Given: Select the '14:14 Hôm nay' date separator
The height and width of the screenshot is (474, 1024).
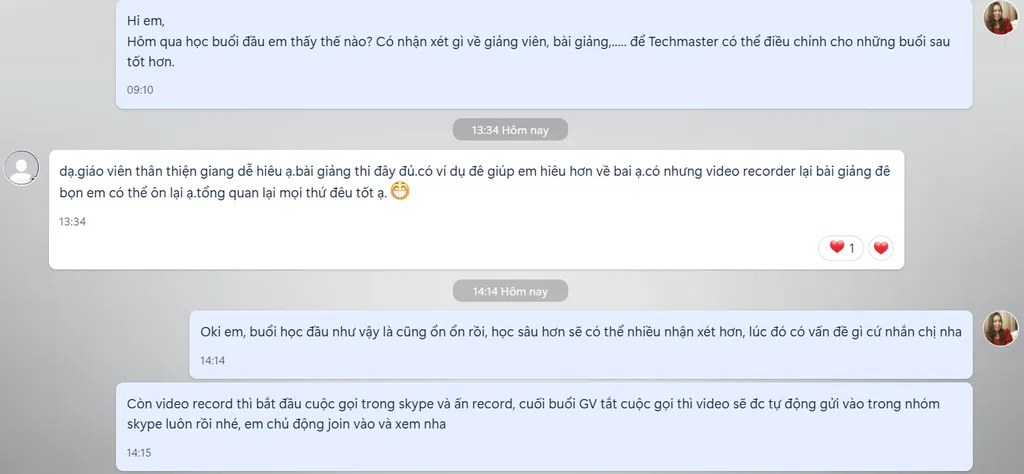Looking at the screenshot, I should [510, 291].
